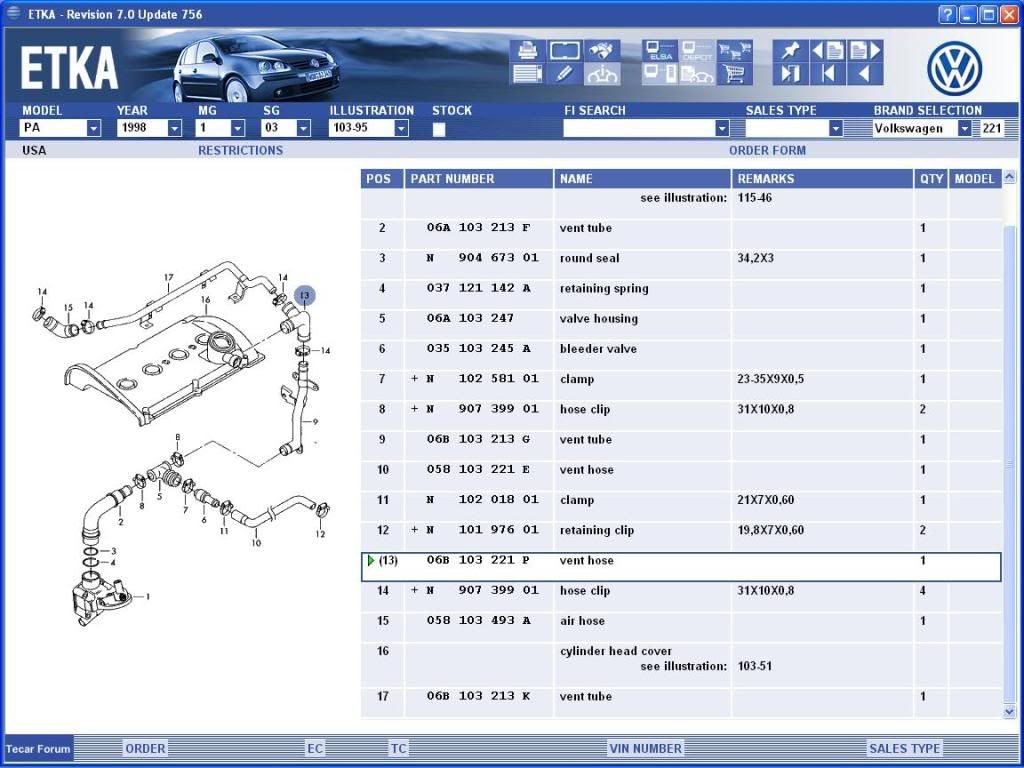Click the parts list scrollbar down arrow
1024x768 pixels.
[1009, 711]
